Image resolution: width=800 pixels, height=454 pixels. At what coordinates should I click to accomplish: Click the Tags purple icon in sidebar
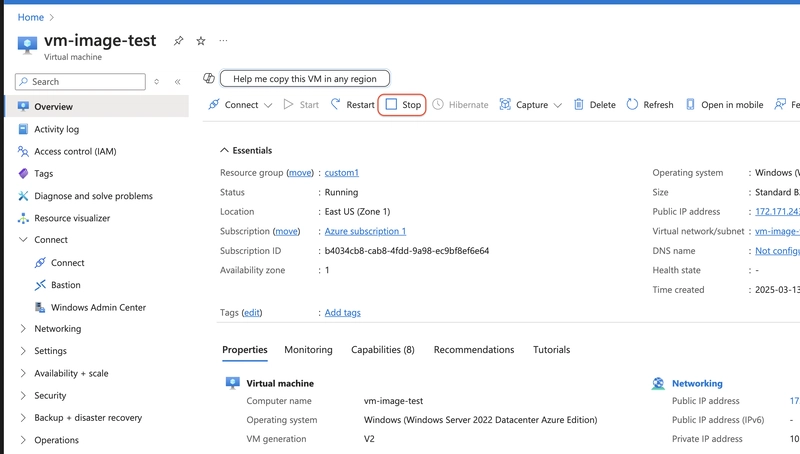coord(23,173)
